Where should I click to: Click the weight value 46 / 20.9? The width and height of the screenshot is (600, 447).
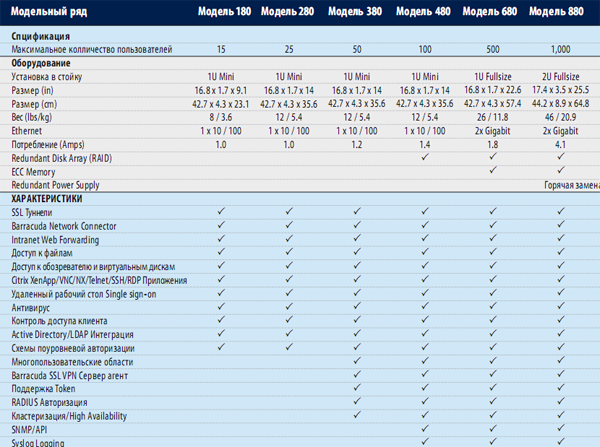pos(561,117)
